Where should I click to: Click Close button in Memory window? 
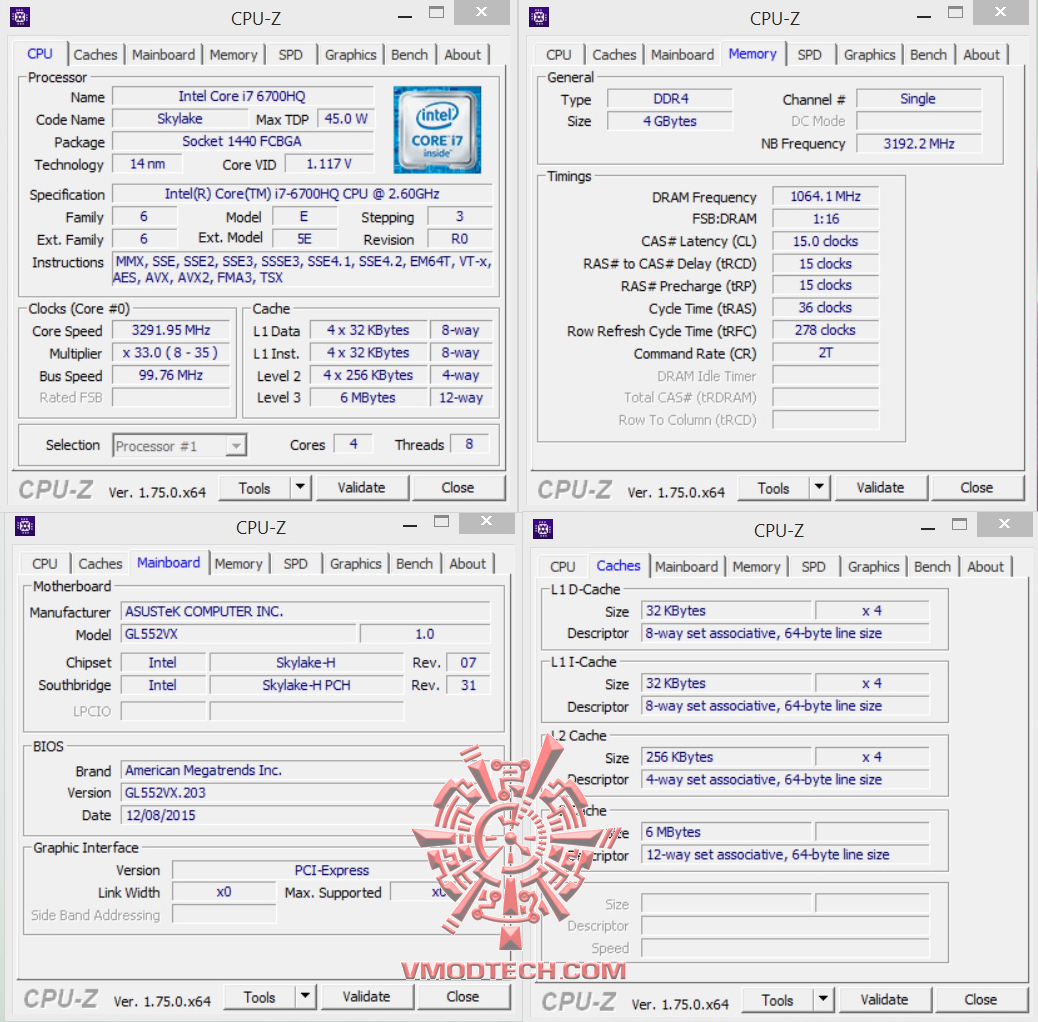(x=976, y=488)
